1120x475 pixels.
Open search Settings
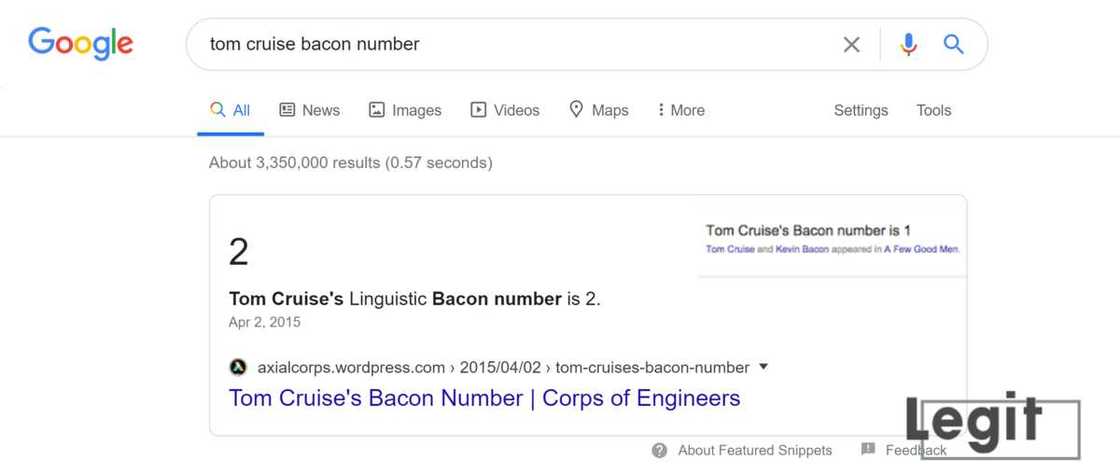coord(860,110)
